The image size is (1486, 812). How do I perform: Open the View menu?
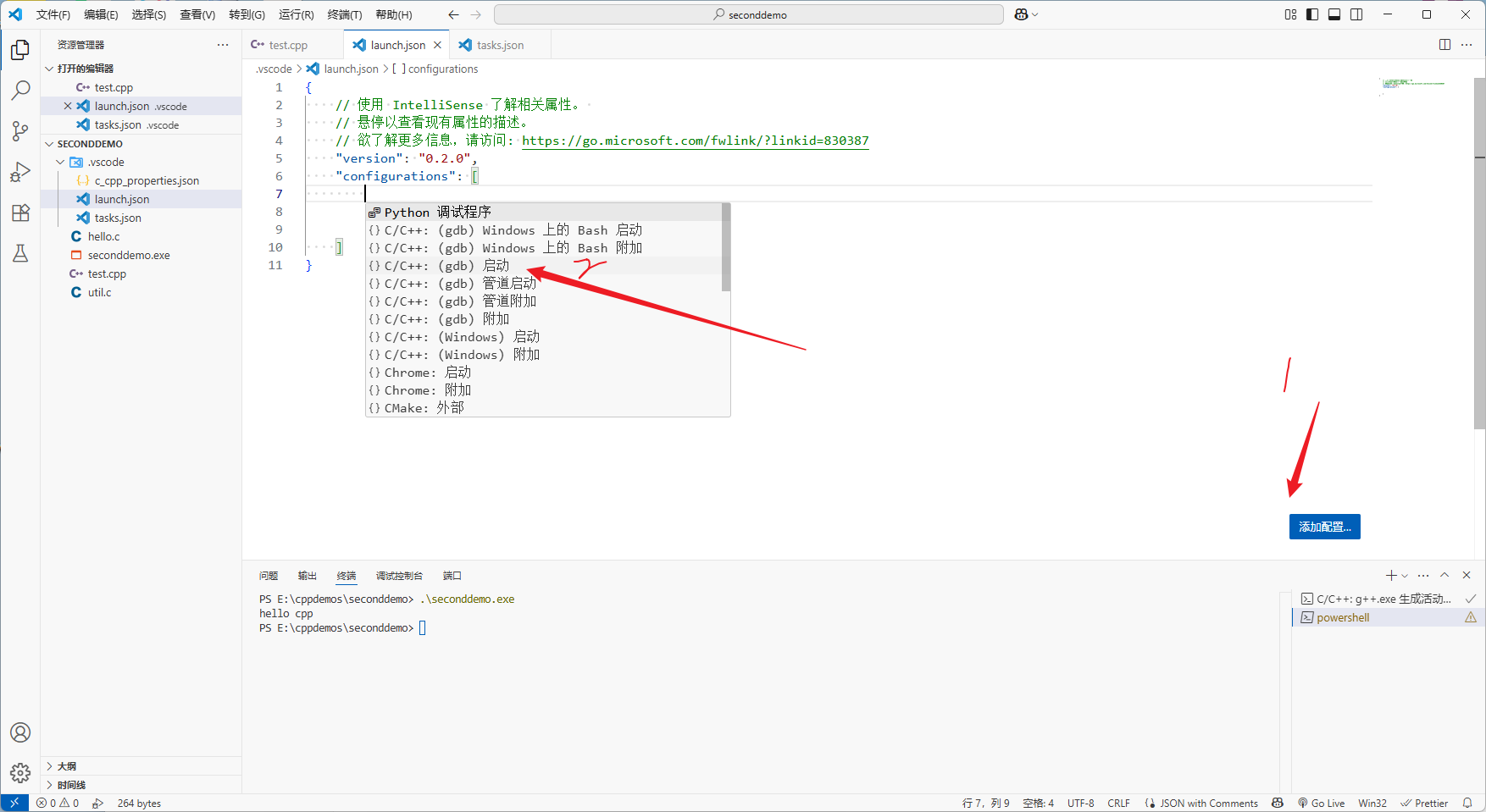click(x=197, y=14)
